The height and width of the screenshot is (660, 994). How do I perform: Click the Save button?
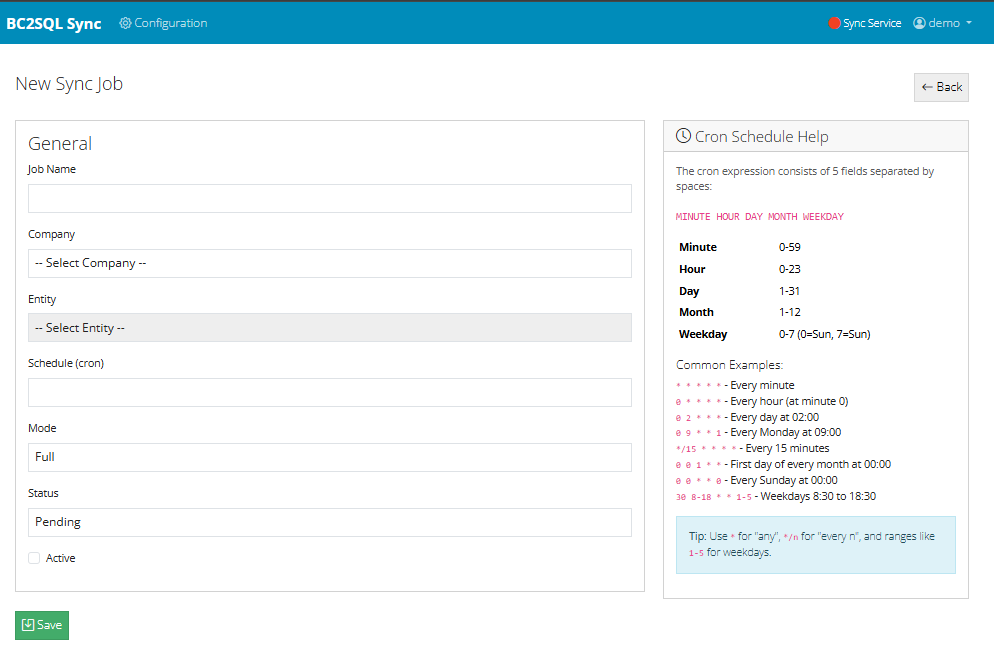(x=41, y=625)
